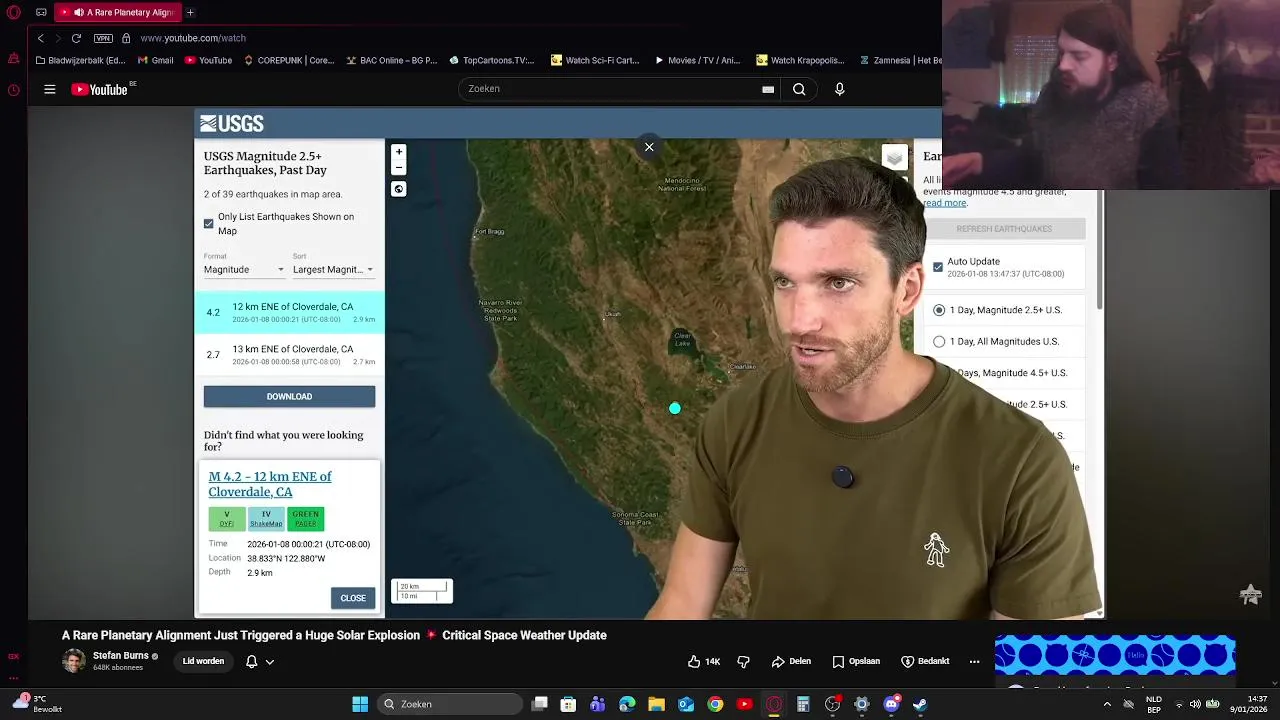Open the Sort Largest Magnitude dropdown
Viewport: 1280px width, 720px height.
pos(333,269)
